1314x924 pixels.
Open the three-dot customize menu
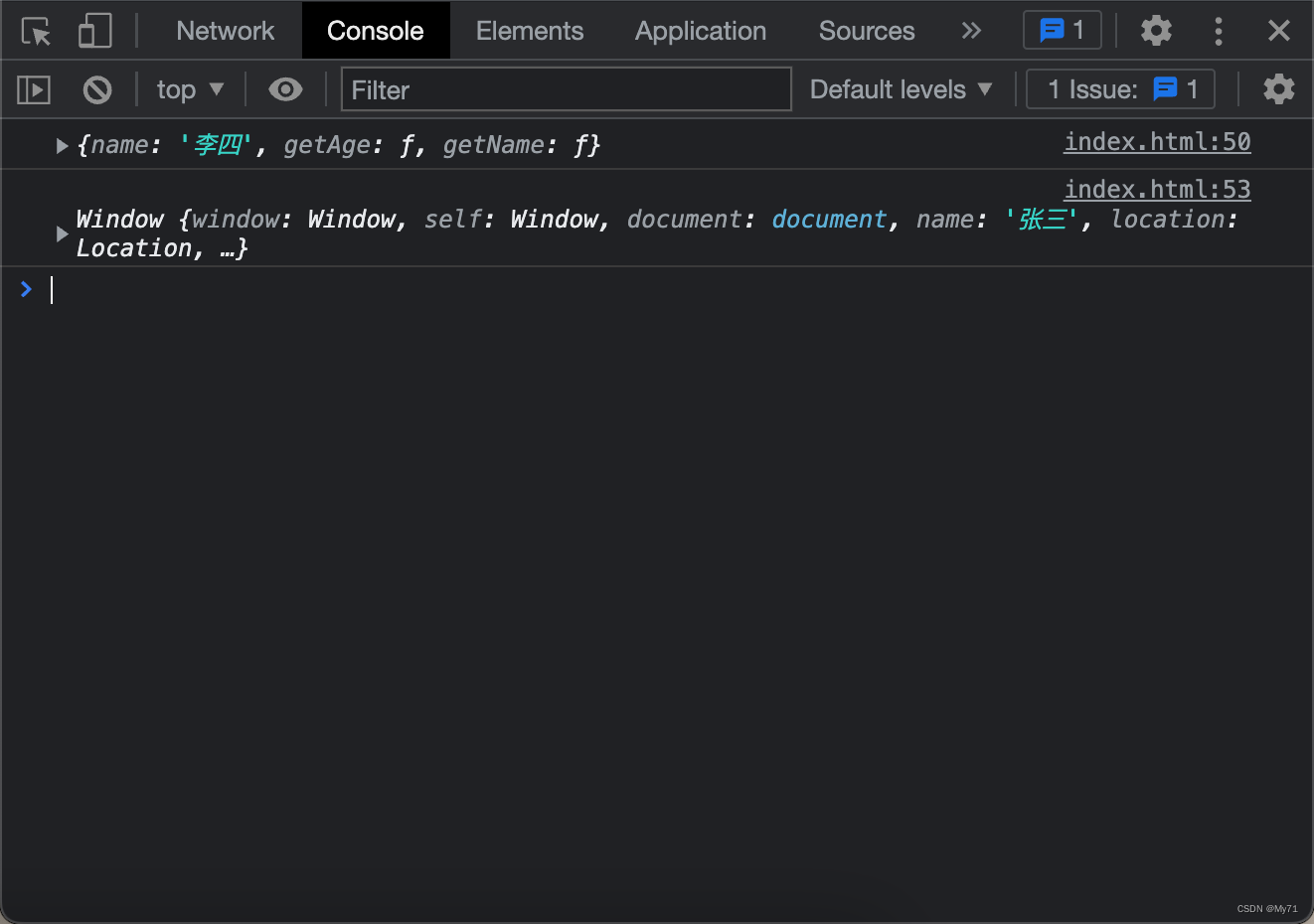pos(1219,31)
